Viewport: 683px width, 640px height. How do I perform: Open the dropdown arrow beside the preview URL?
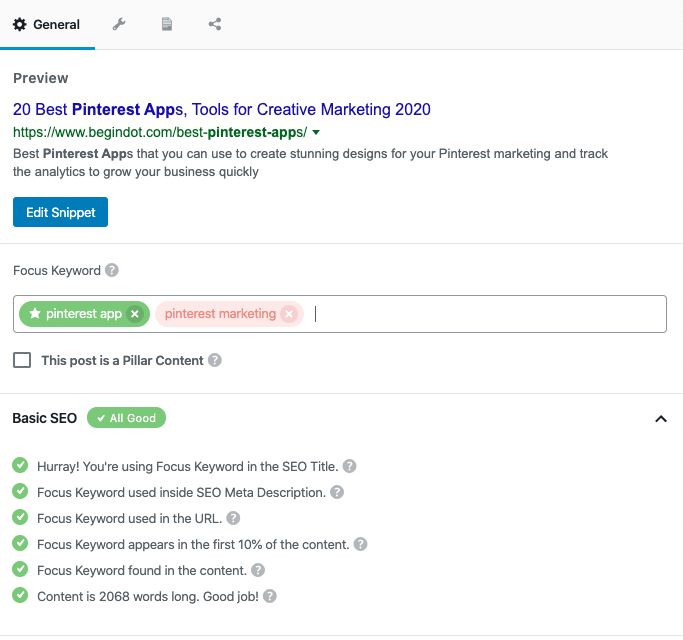(x=316, y=132)
